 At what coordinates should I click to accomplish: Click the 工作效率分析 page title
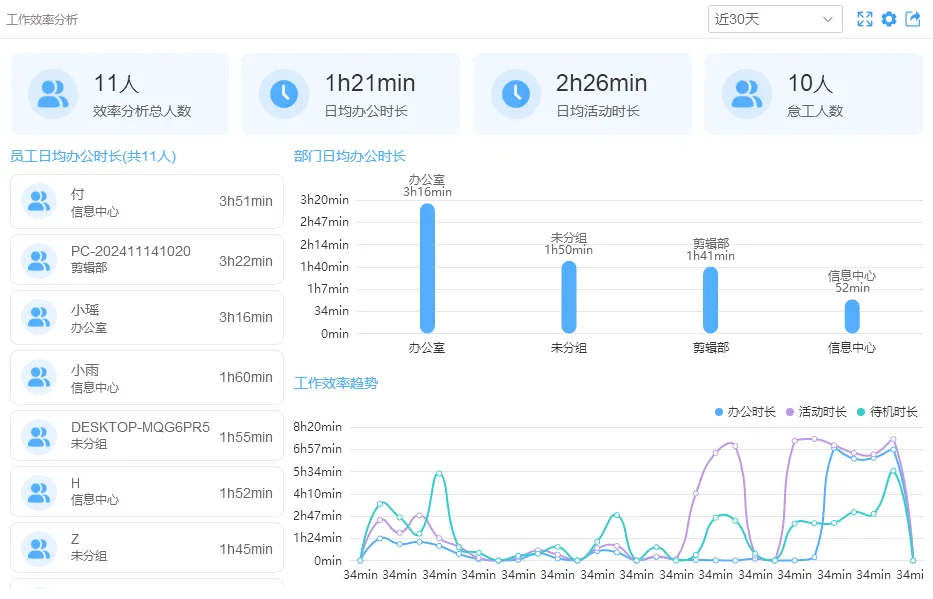coord(42,20)
